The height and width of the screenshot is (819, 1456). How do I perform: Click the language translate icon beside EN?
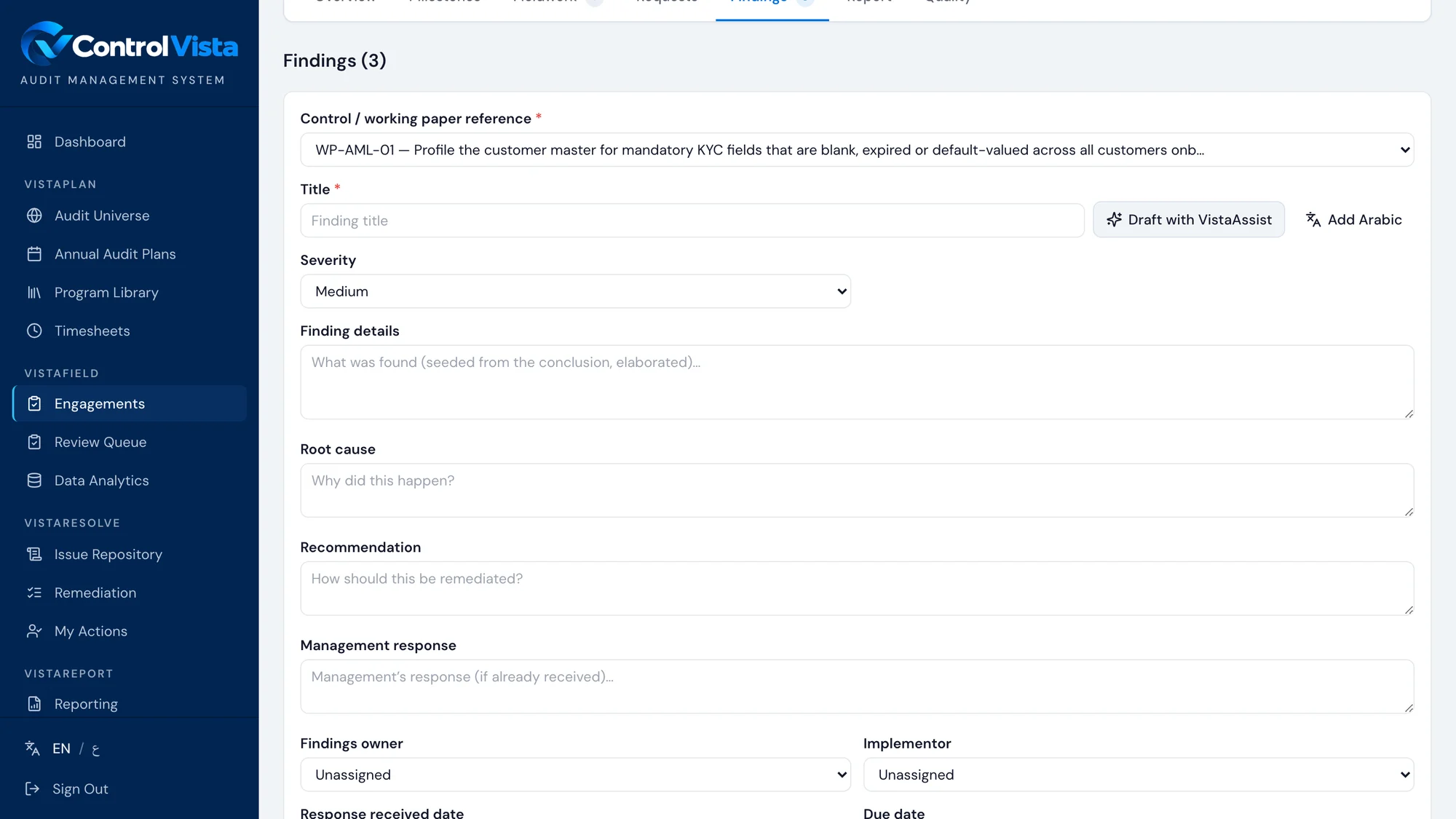pyautogui.click(x=32, y=748)
